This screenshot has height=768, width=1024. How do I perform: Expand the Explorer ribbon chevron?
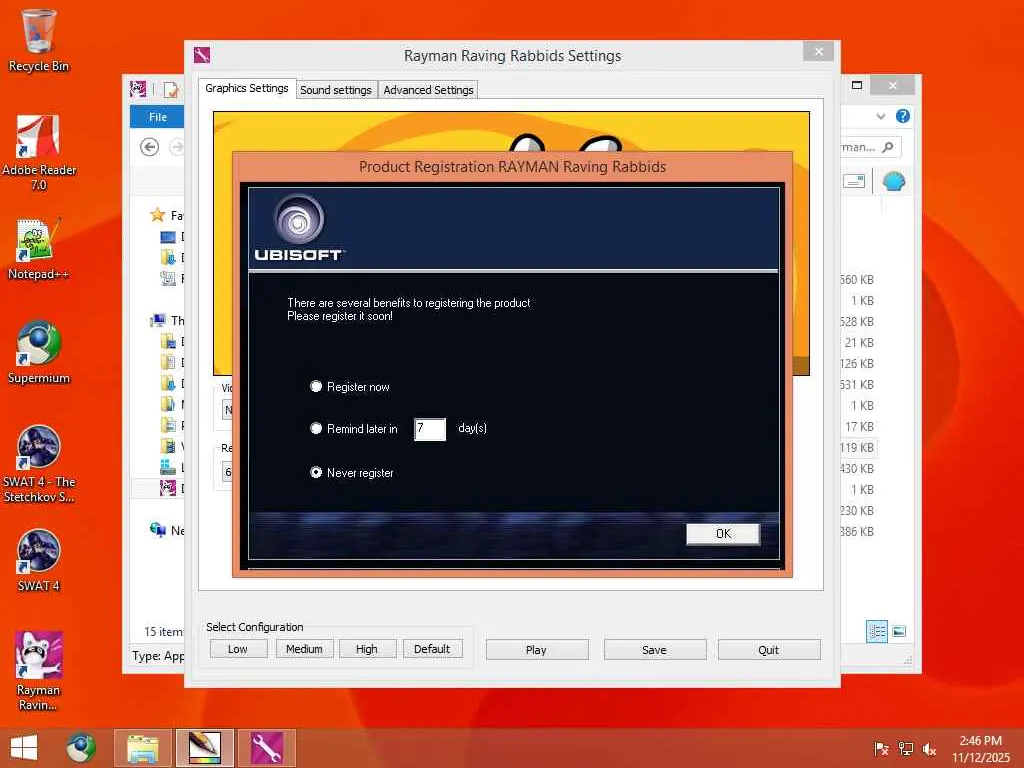[x=881, y=116]
